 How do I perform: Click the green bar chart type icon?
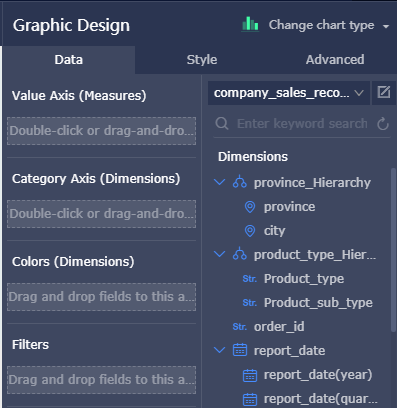tap(250, 24)
